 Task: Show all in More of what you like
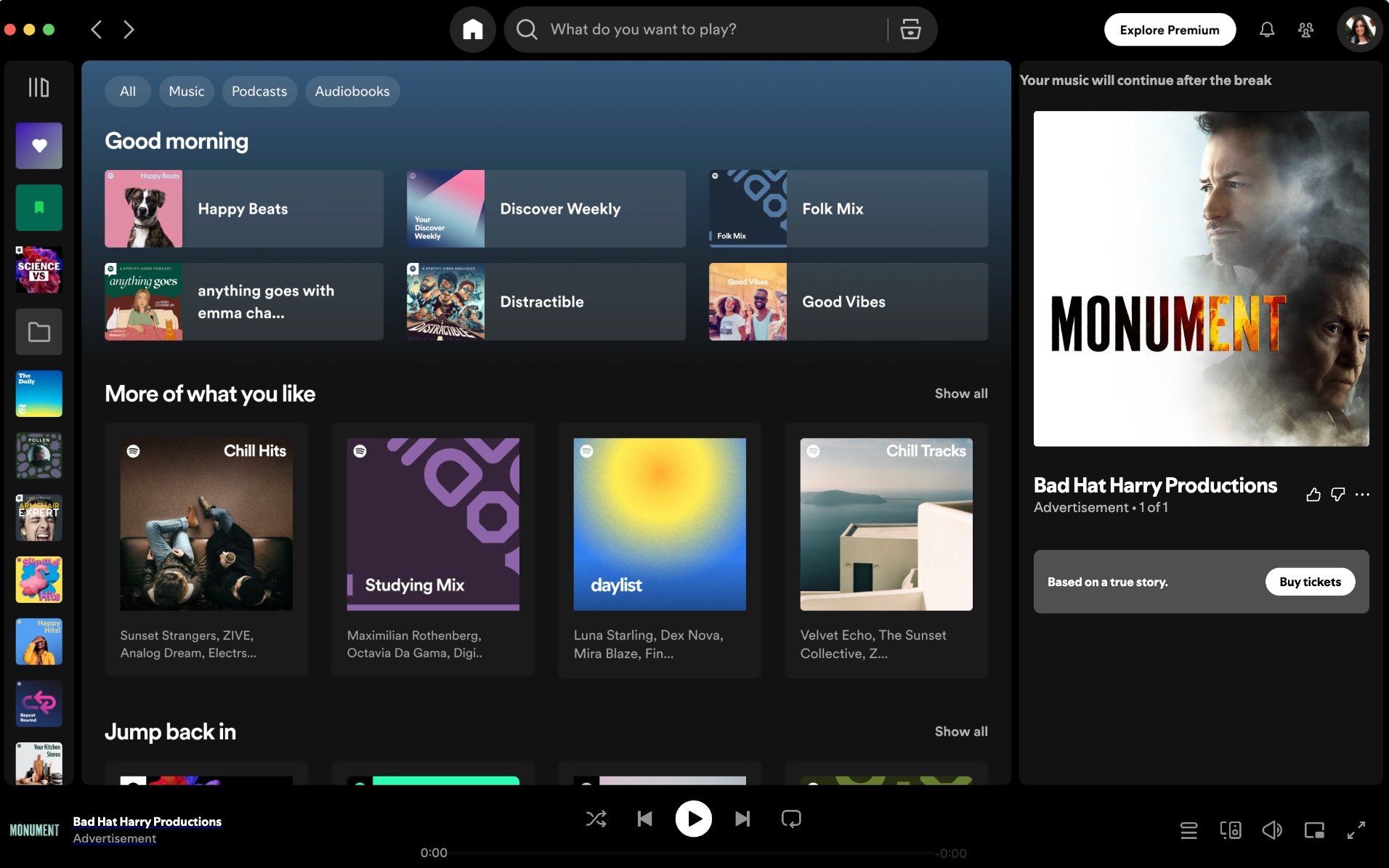click(960, 394)
